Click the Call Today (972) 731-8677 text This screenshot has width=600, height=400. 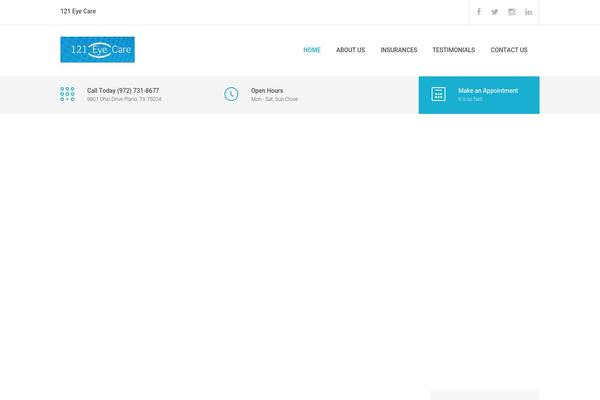123,91
